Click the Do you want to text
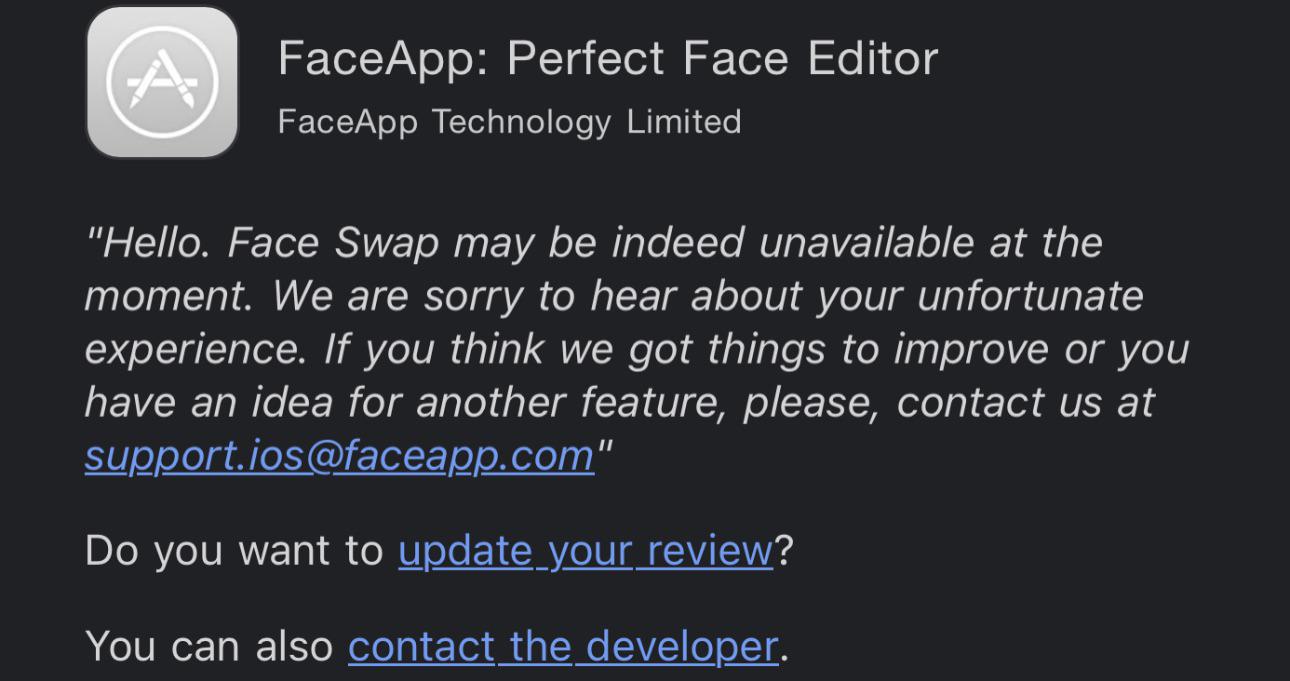 tap(234, 551)
